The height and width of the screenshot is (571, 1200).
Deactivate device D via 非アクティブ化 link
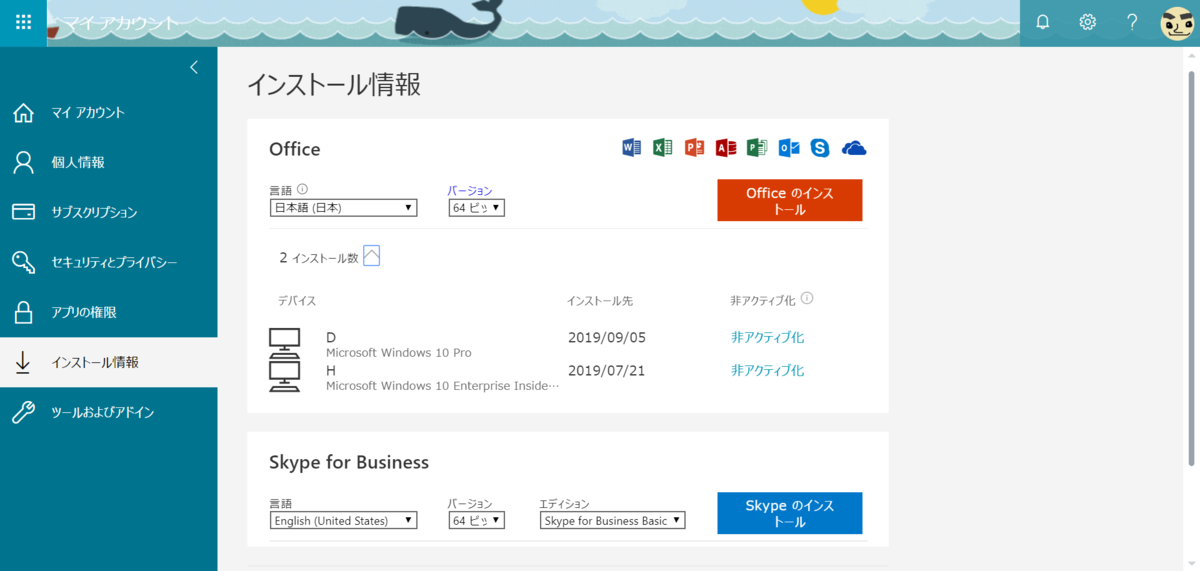coord(767,337)
